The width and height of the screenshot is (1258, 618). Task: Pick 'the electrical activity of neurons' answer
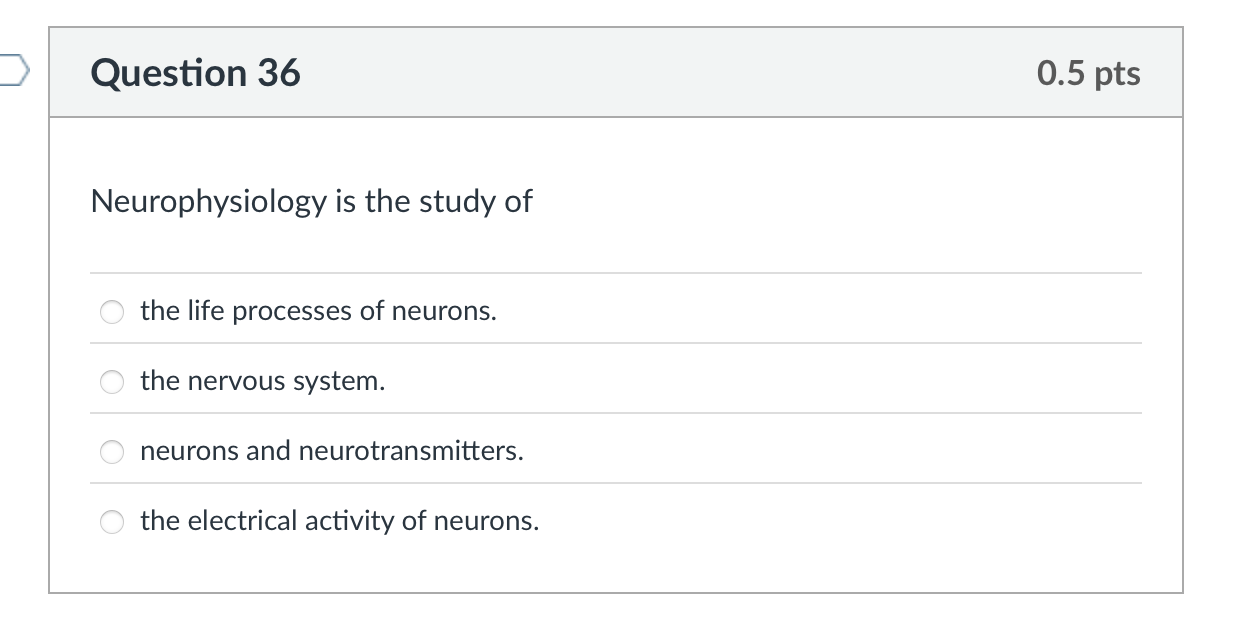(x=112, y=521)
